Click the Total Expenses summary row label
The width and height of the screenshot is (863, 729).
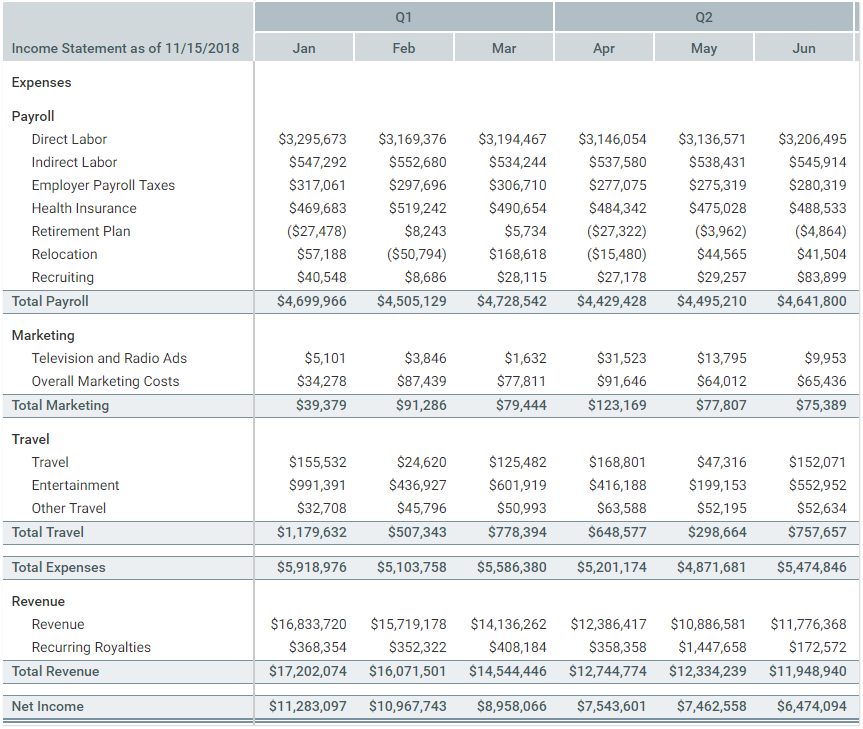(x=58, y=567)
